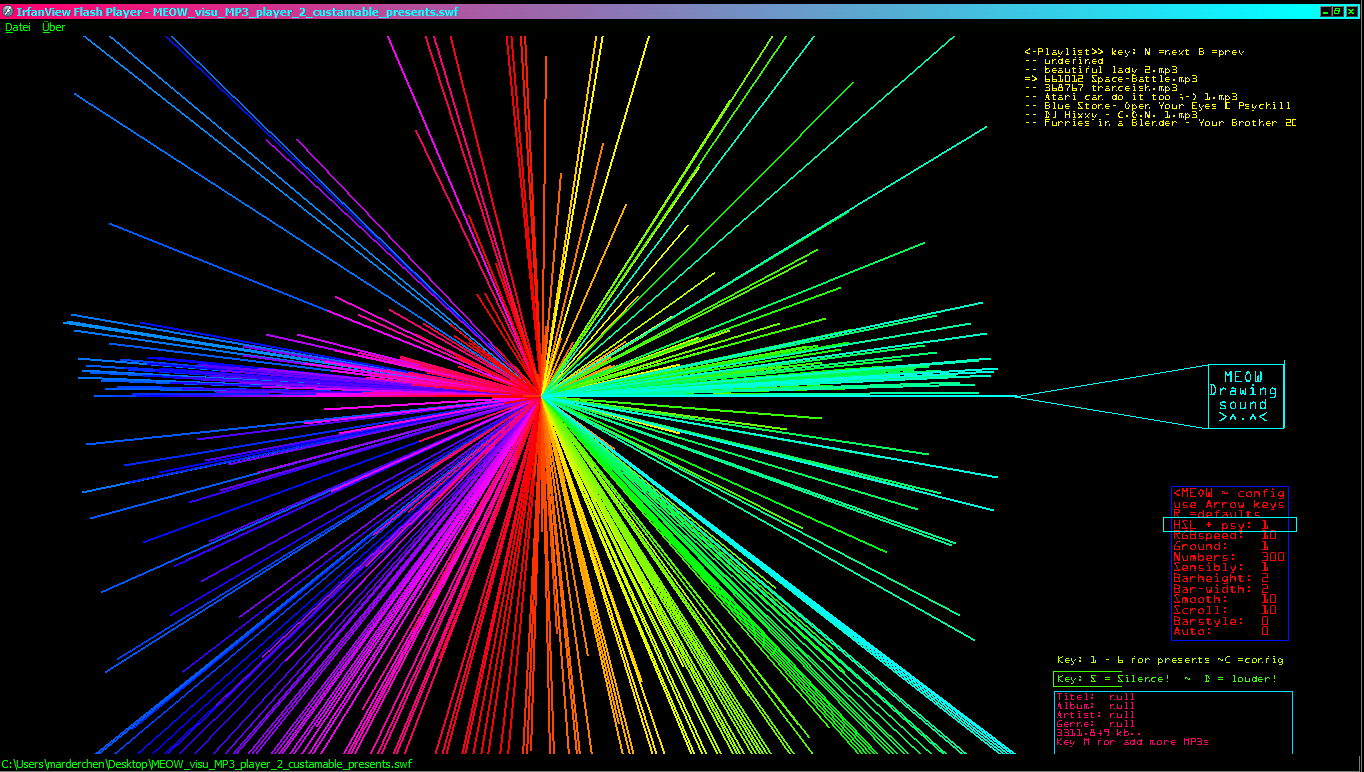Select the 'Numbers: 300' config row
1364x772 pixels.
pos(1229,557)
